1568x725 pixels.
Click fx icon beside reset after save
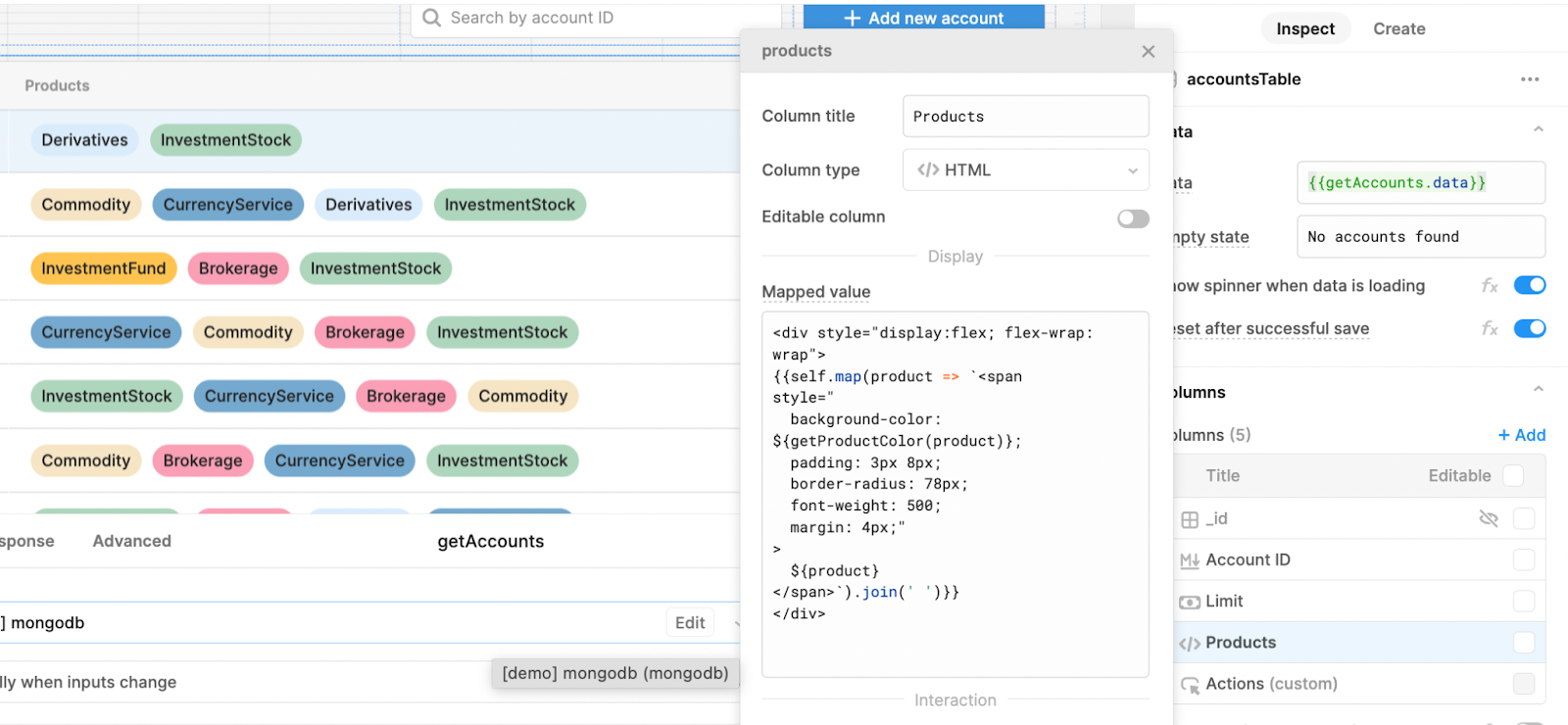1490,329
